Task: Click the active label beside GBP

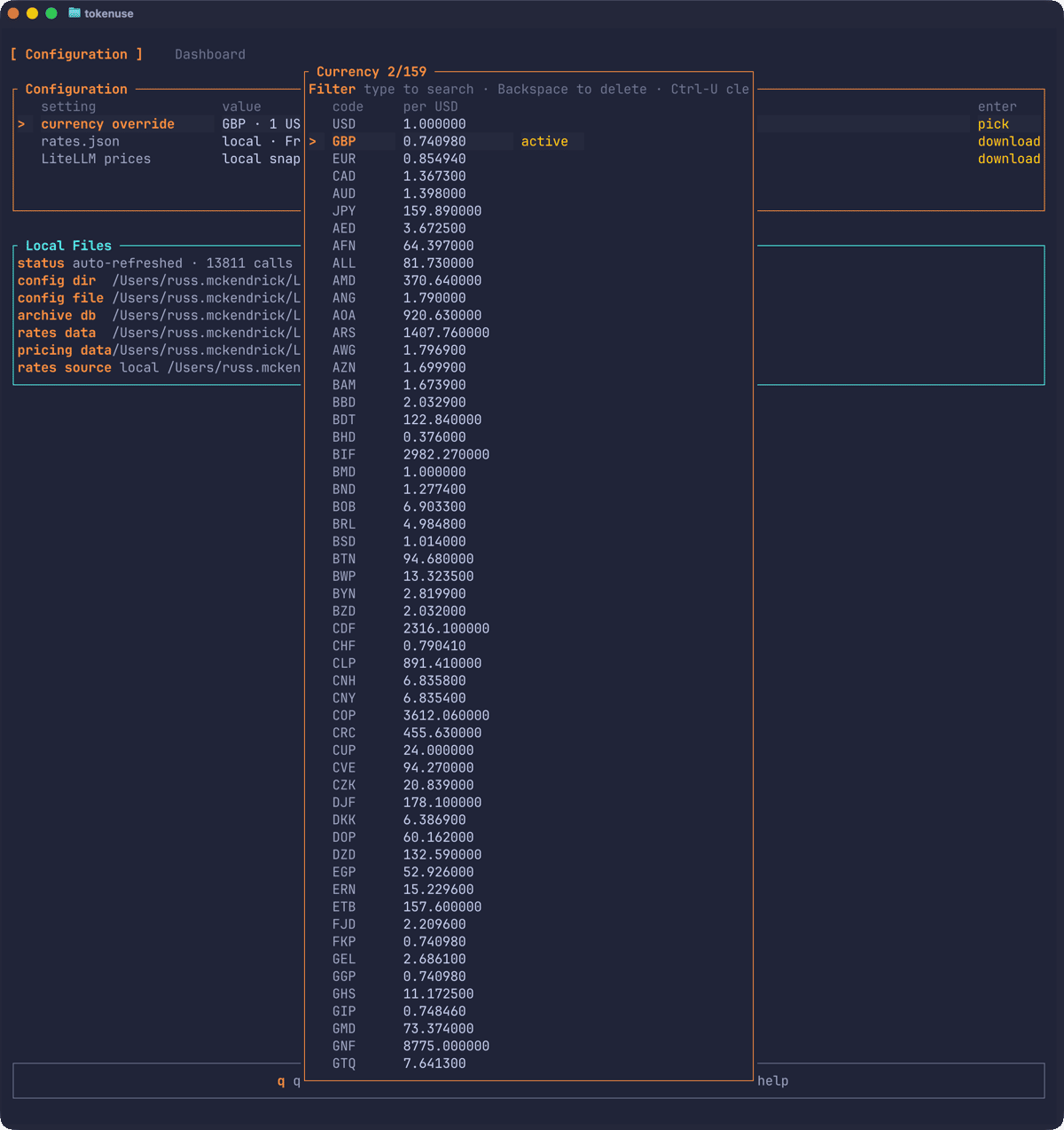Action: 544,141
